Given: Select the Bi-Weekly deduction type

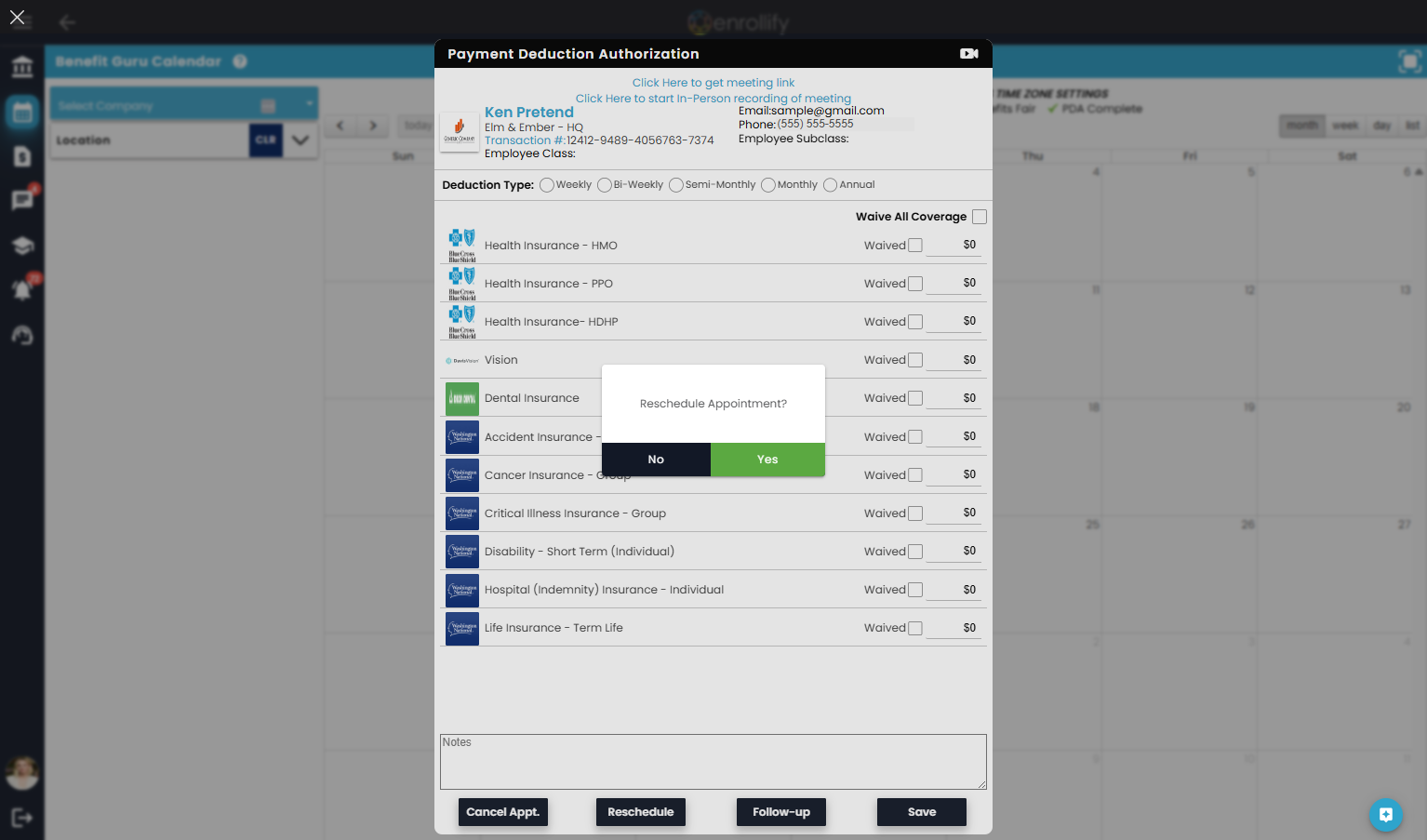Looking at the screenshot, I should [x=605, y=185].
